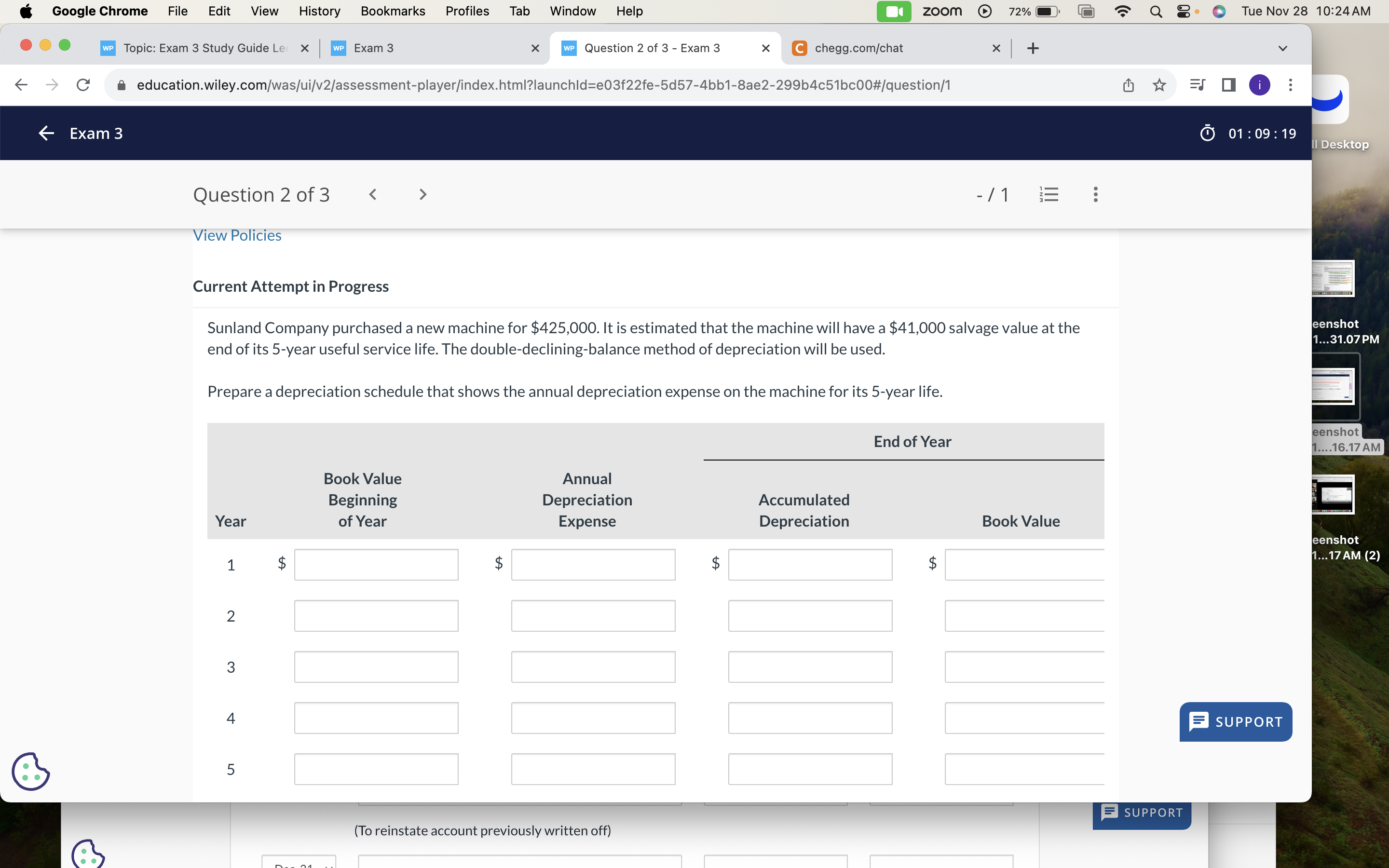Image resolution: width=1389 pixels, height=868 pixels.
Task: Bookmark this page using the star icon
Action: coord(1159,84)
